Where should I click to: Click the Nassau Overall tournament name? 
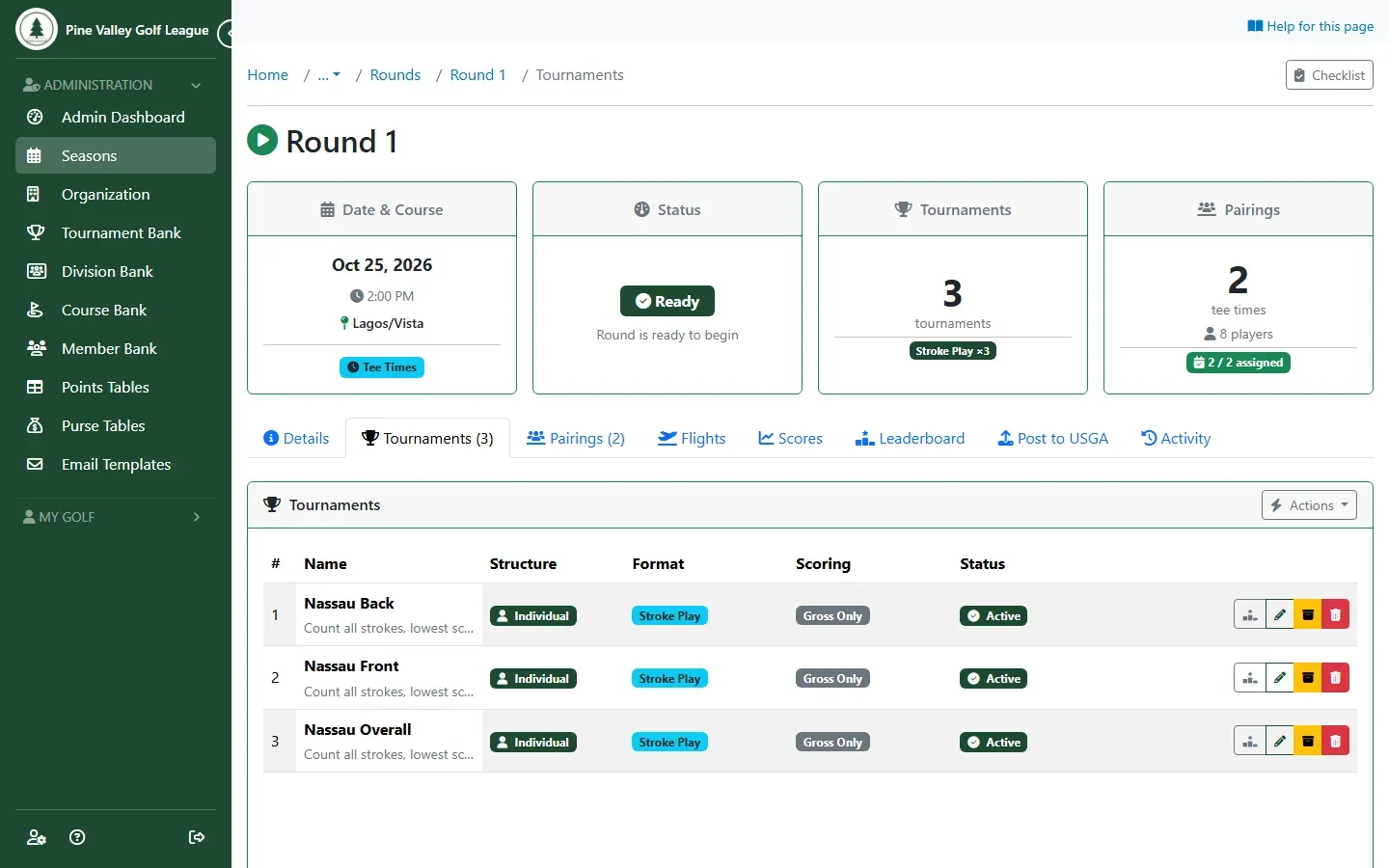[x=358, y=730]
